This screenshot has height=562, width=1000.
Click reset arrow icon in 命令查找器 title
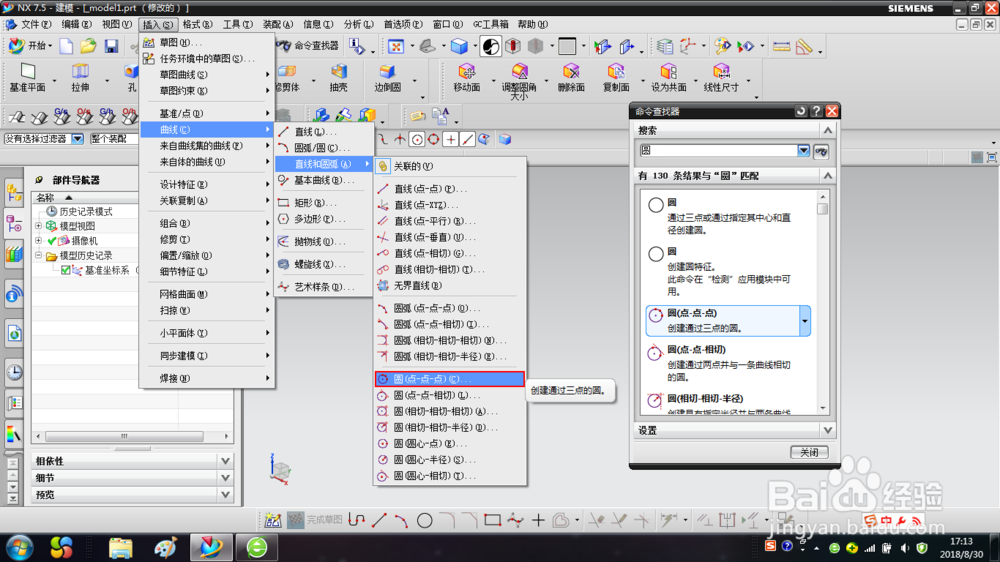tap(800, 111)
